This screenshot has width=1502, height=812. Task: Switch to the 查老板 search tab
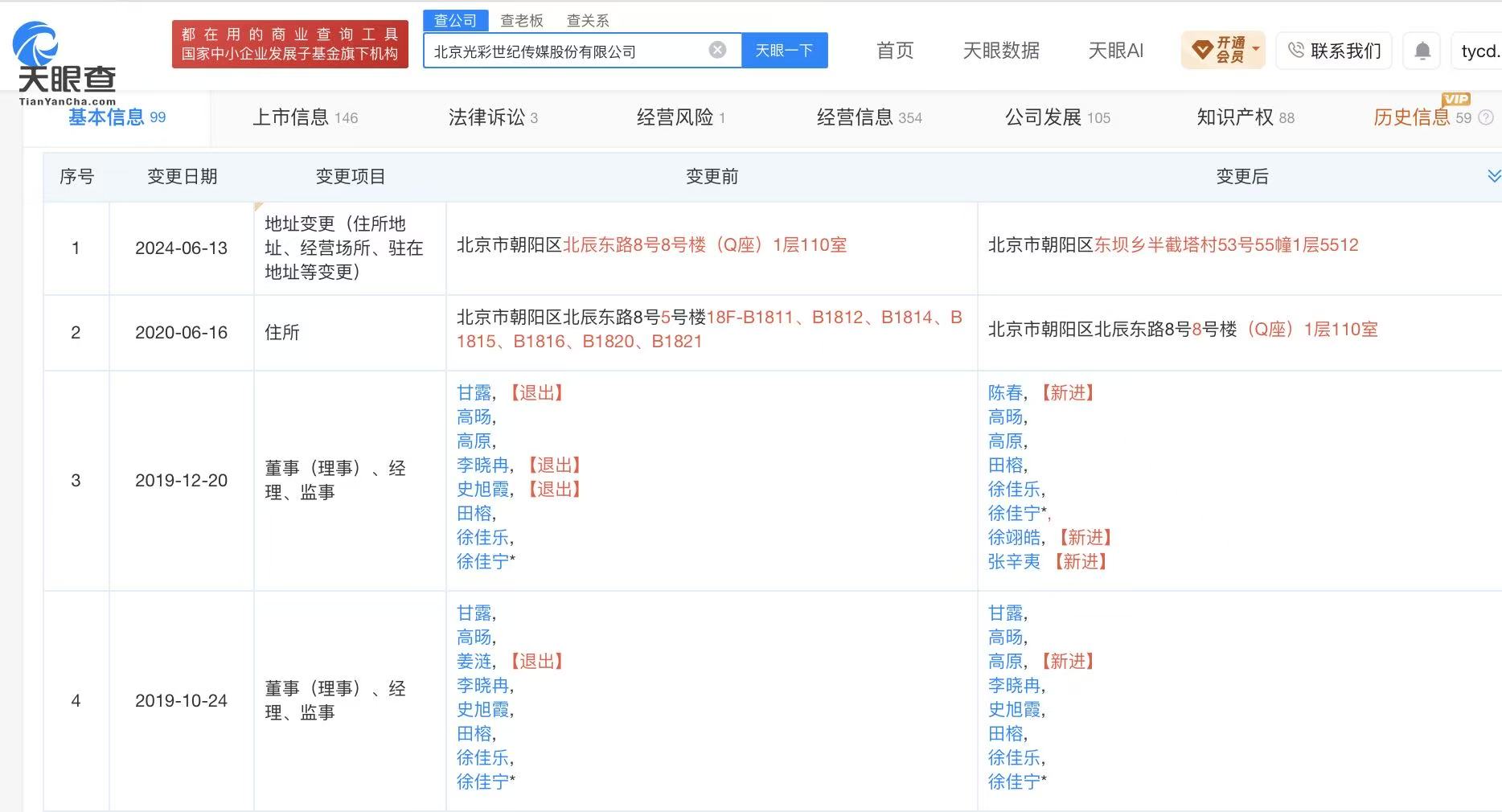[522, 21]
